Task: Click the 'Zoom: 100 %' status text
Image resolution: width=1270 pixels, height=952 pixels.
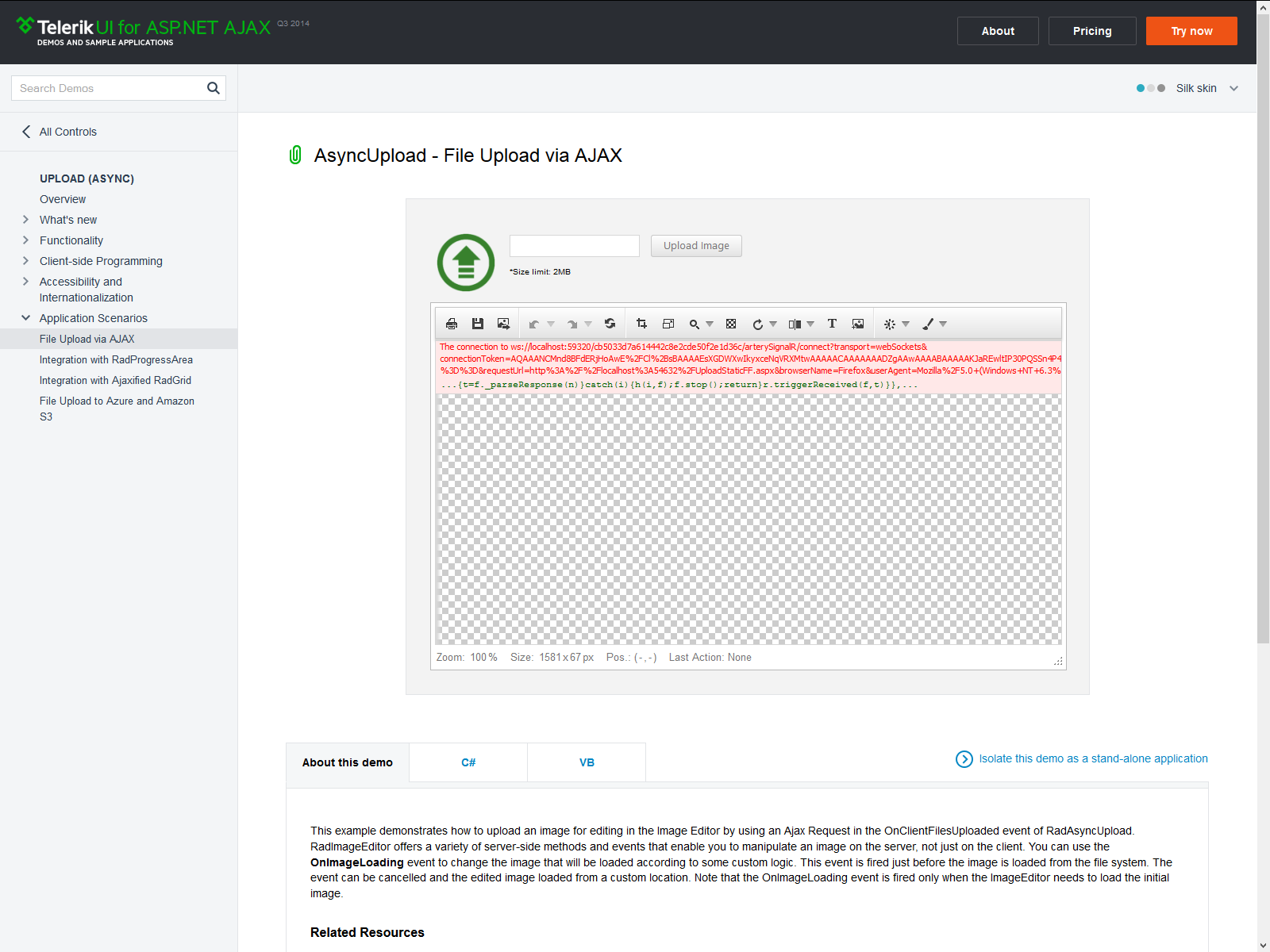Action: tap(467, 658)
